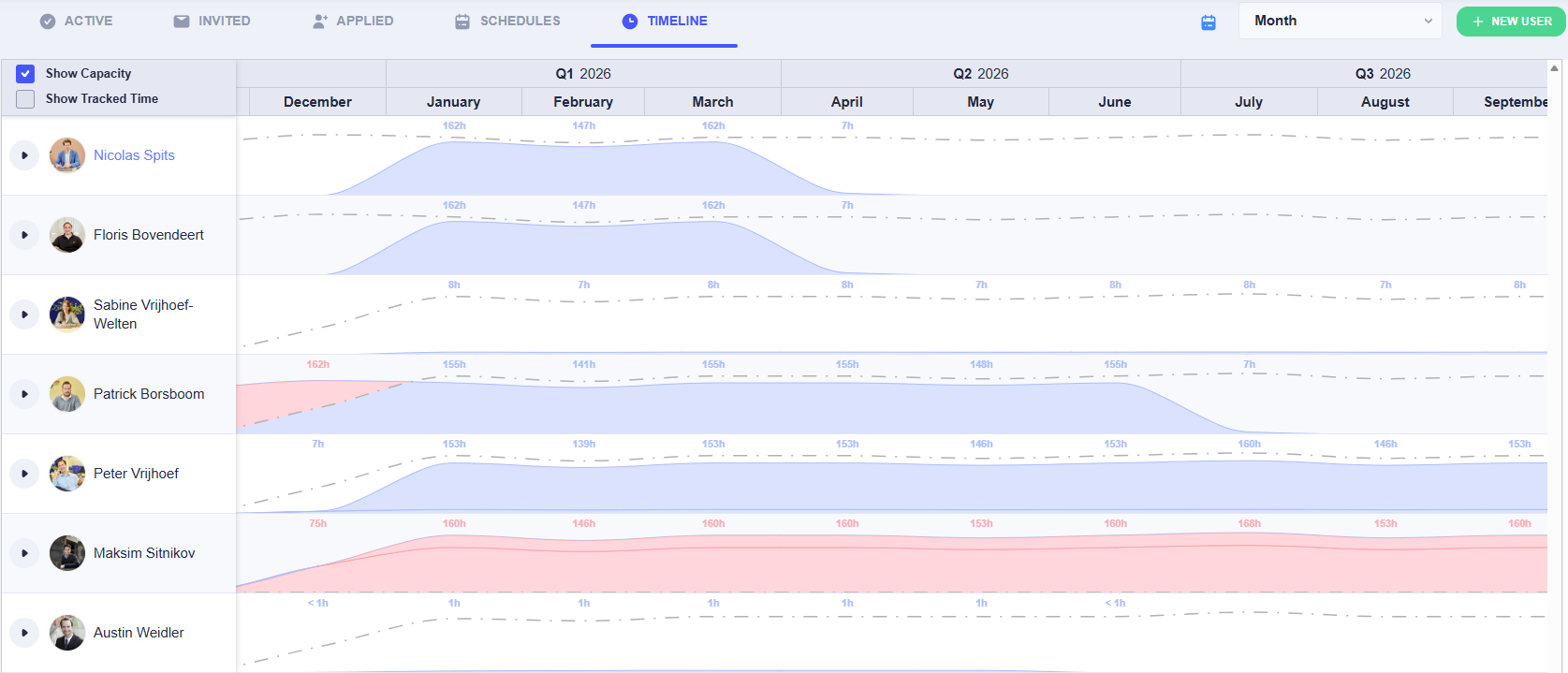1568x673 pixels.
Task: Select Maksim Sitnikov name
Action: coord(144,553)
